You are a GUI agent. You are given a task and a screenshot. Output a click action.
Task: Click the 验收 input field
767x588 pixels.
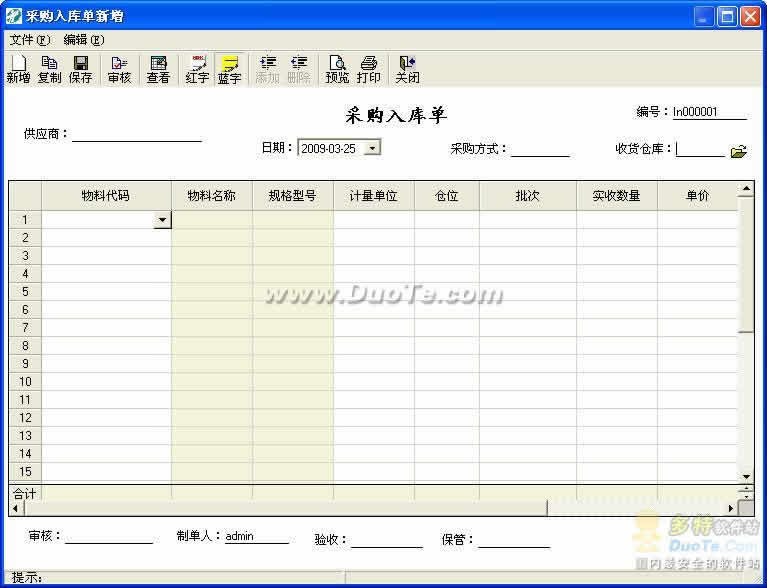click(x=387, y=540)
